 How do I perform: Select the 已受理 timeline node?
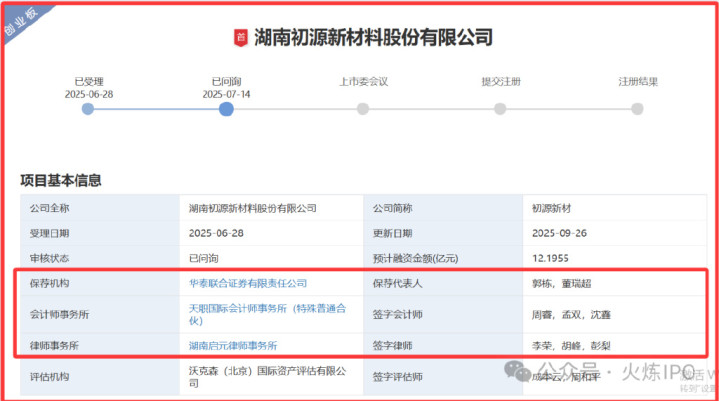click(x=88, y=109)
